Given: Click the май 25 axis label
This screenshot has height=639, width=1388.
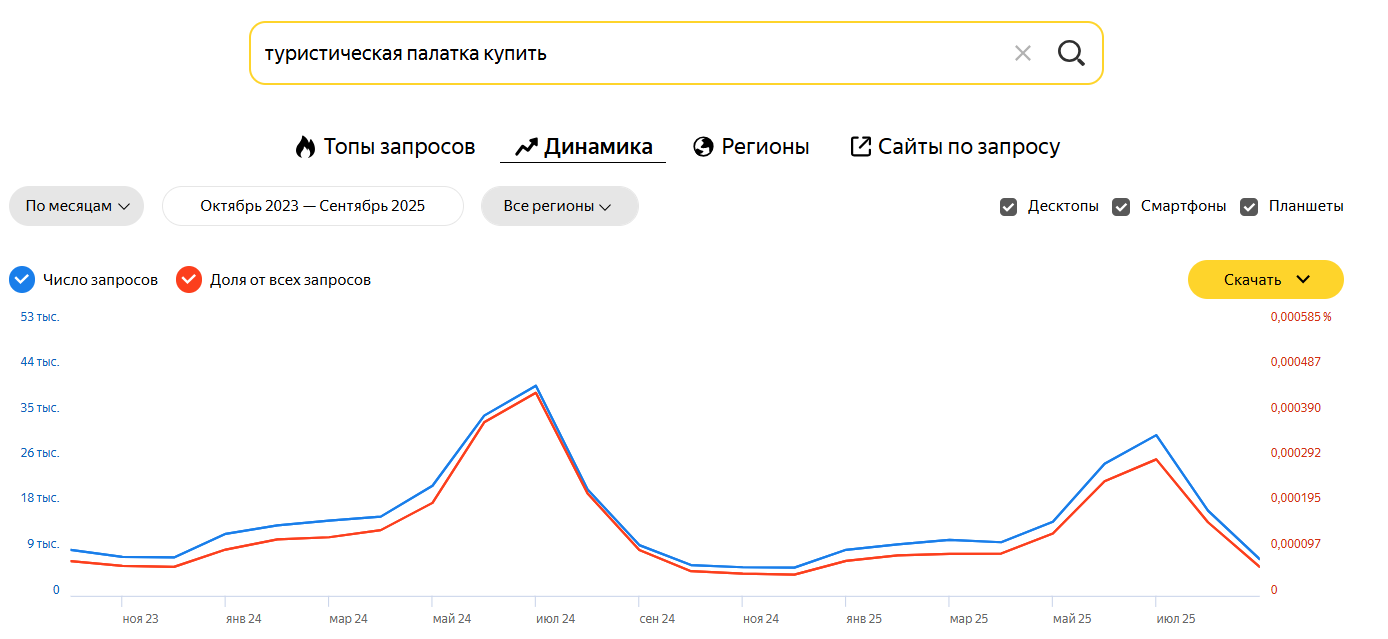Looking at the screenshot, I should [x=1072, y=619].
